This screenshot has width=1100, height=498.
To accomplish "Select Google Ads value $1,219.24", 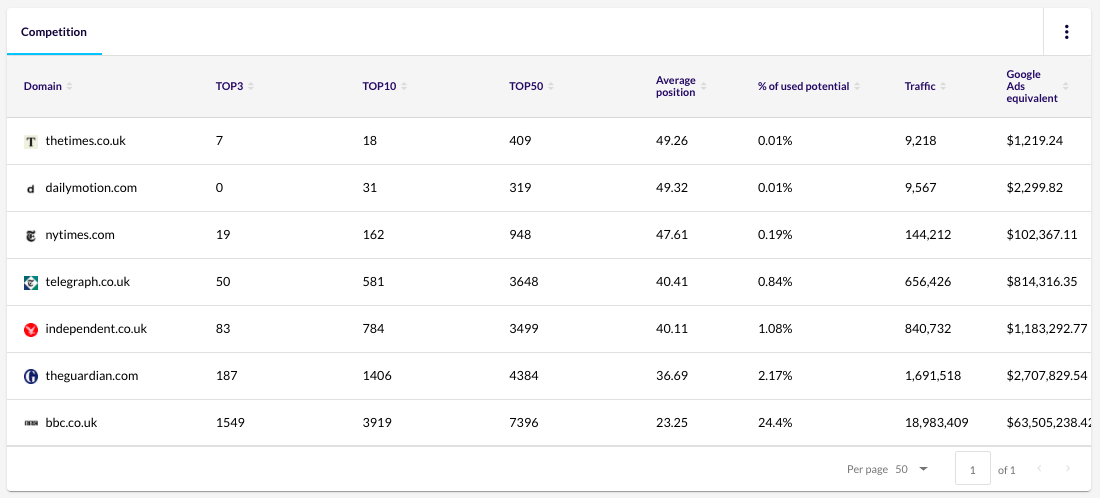I will tap(1035, 140).
